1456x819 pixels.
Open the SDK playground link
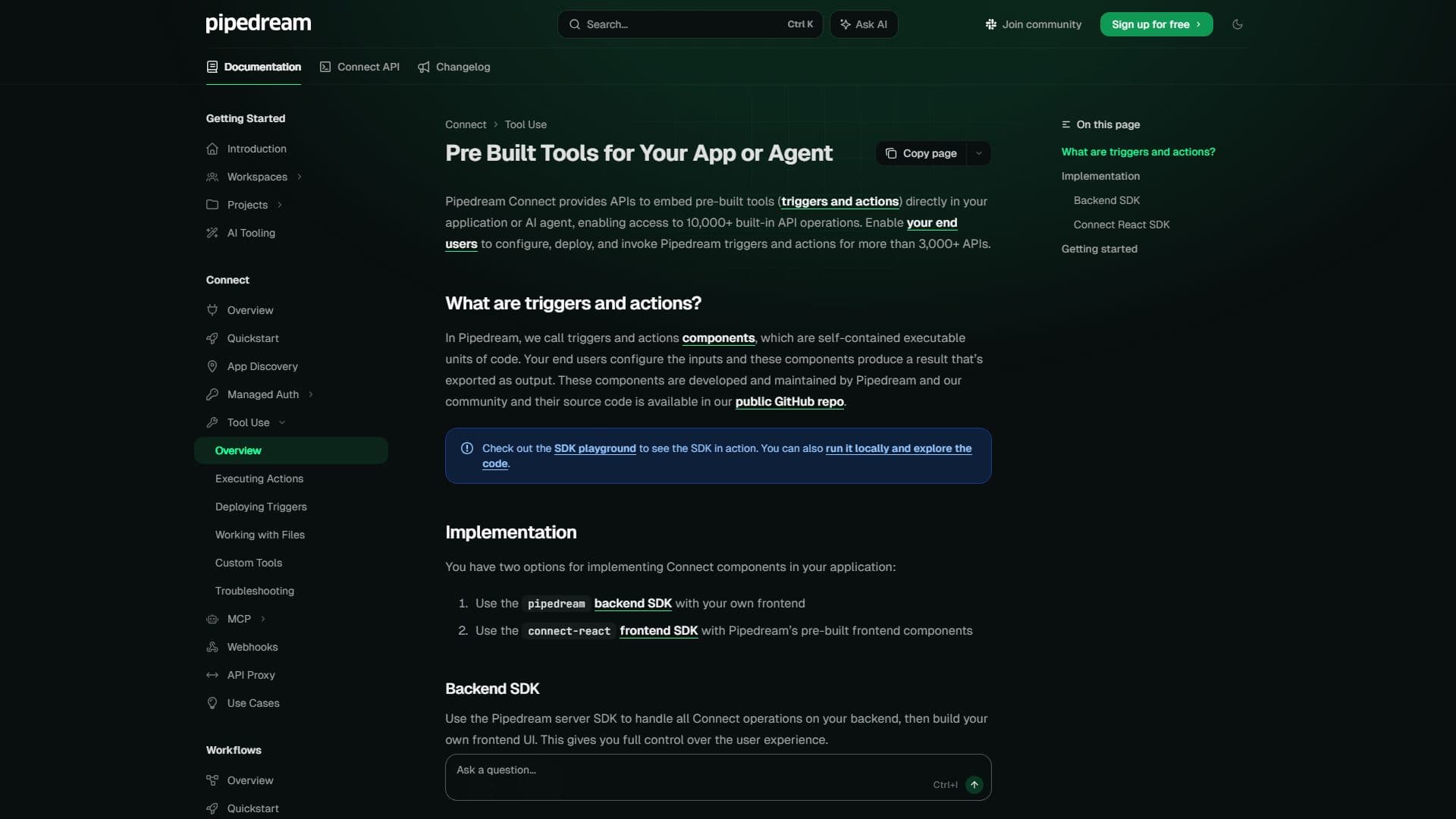point(595,448)
